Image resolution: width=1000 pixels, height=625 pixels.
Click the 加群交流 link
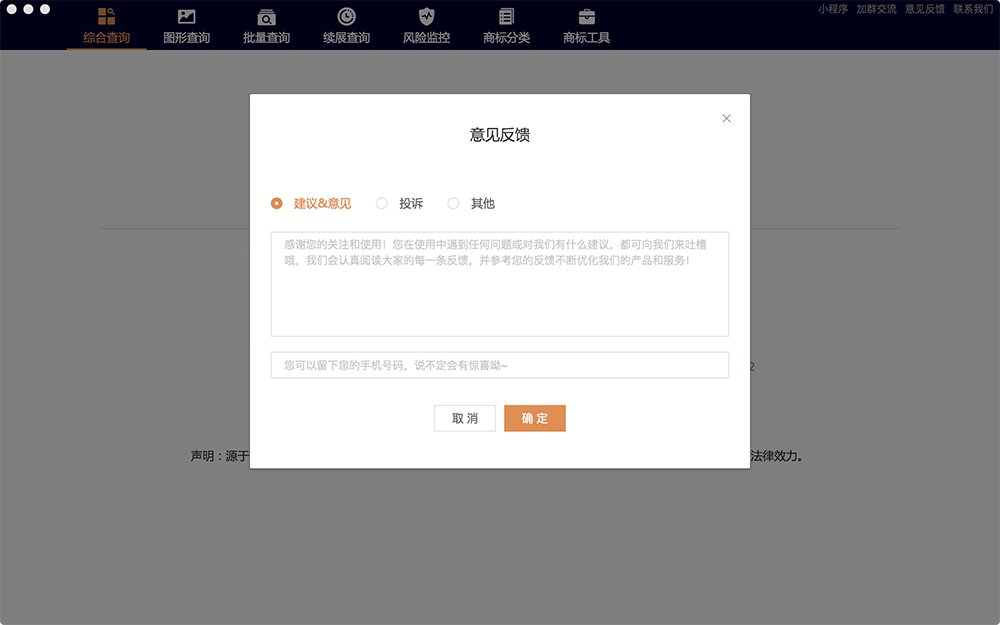876,9
